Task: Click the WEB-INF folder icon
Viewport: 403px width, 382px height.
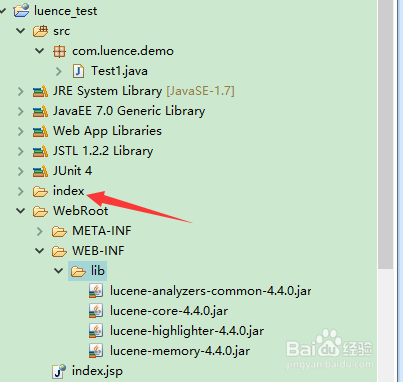Action: (x=59, y=251)
